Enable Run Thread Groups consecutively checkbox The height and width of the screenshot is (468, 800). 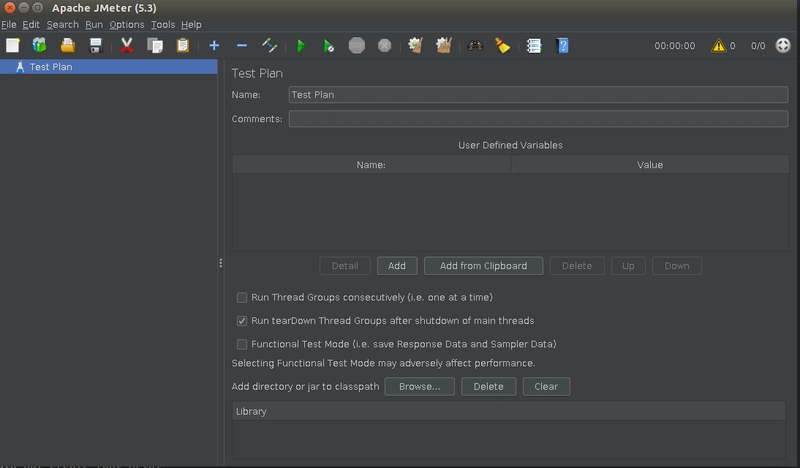(x=242, y=298)
